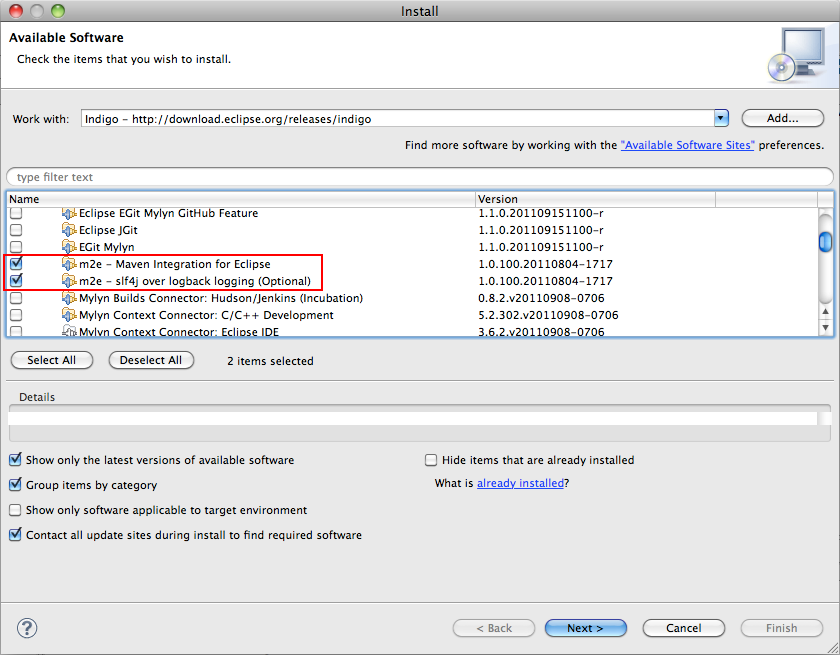
Task: Click the Next > button
Action: [x=586, y=628]
